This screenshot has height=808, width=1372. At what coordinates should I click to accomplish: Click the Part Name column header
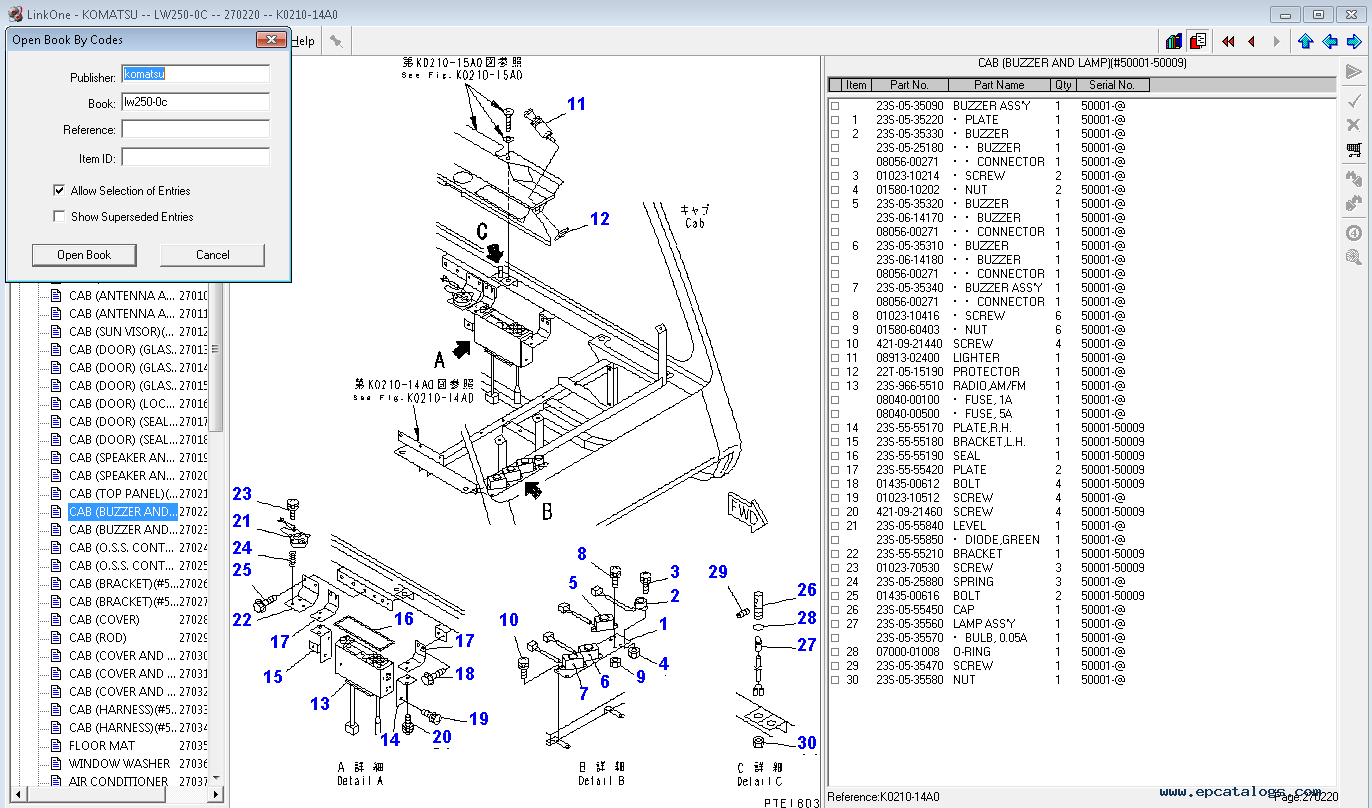[999, 85]
